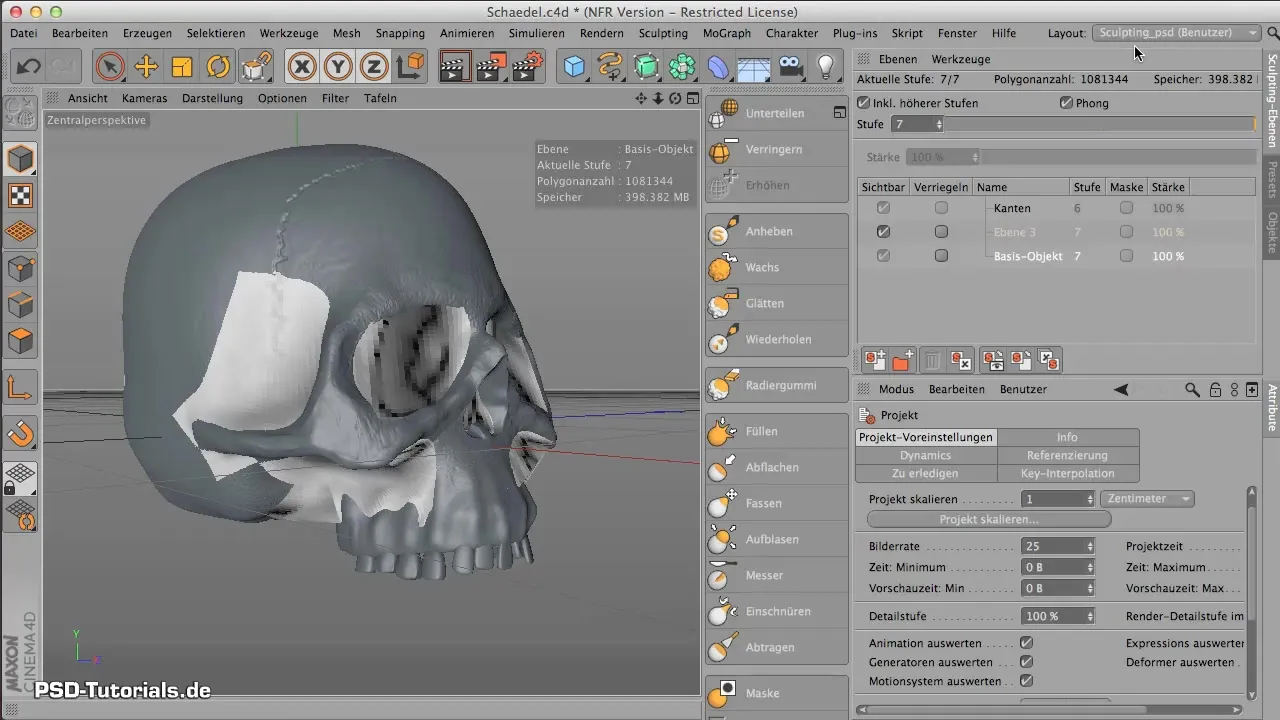This screenshot has width=1280, height=720.
Task: Open the Attribute Bearbeiten menu
Action: (956, 389)
